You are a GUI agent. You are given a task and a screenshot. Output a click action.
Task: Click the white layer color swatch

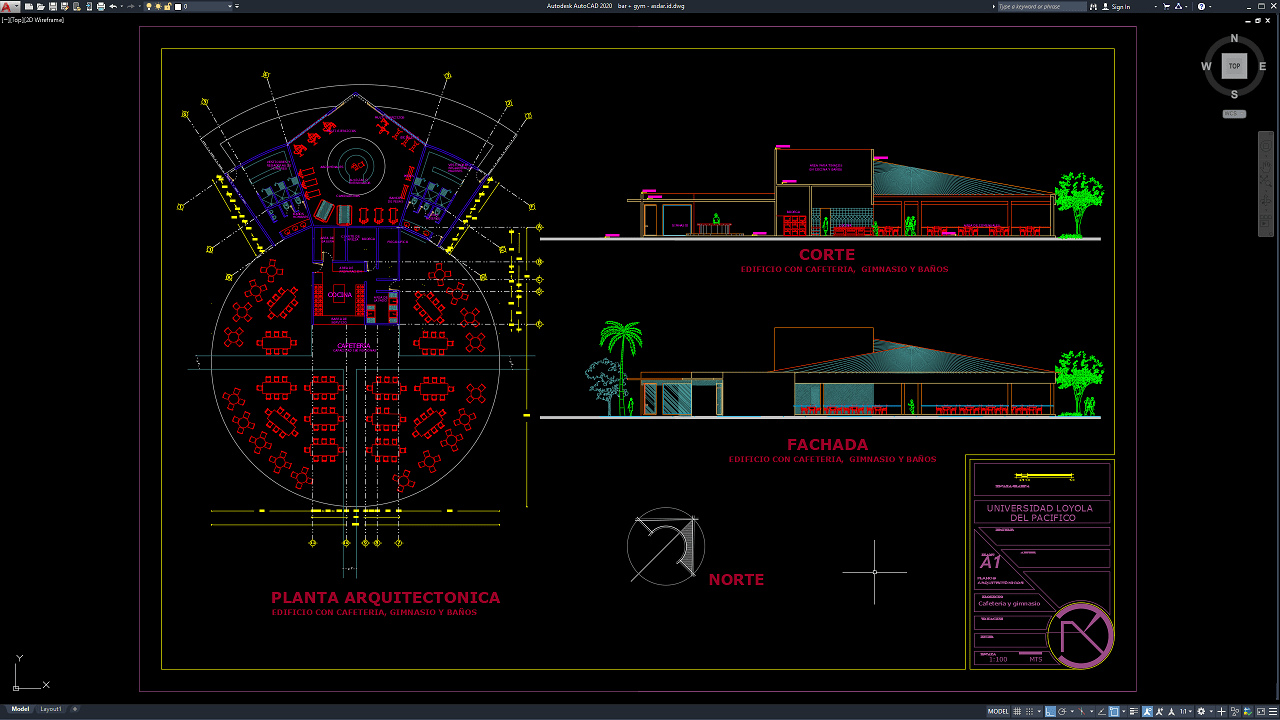(x=178, y=7)
